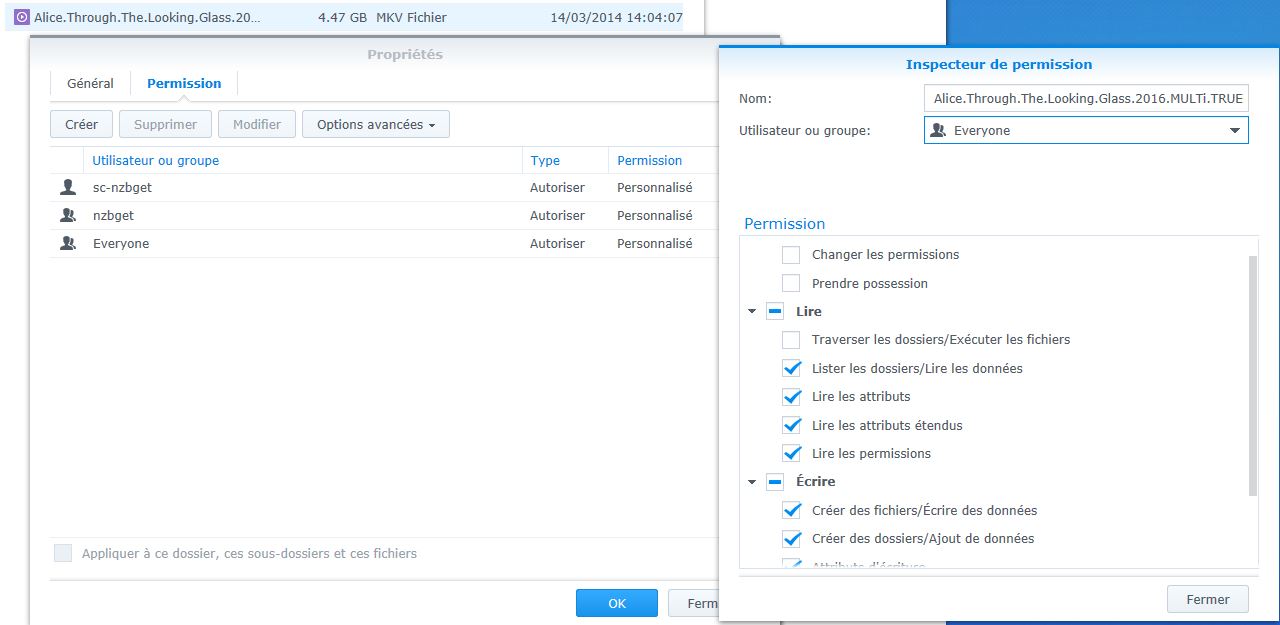Click the permission list vertical scrollbar
This screenshot has height=625, width=1280.
(x=1254, y=375)
